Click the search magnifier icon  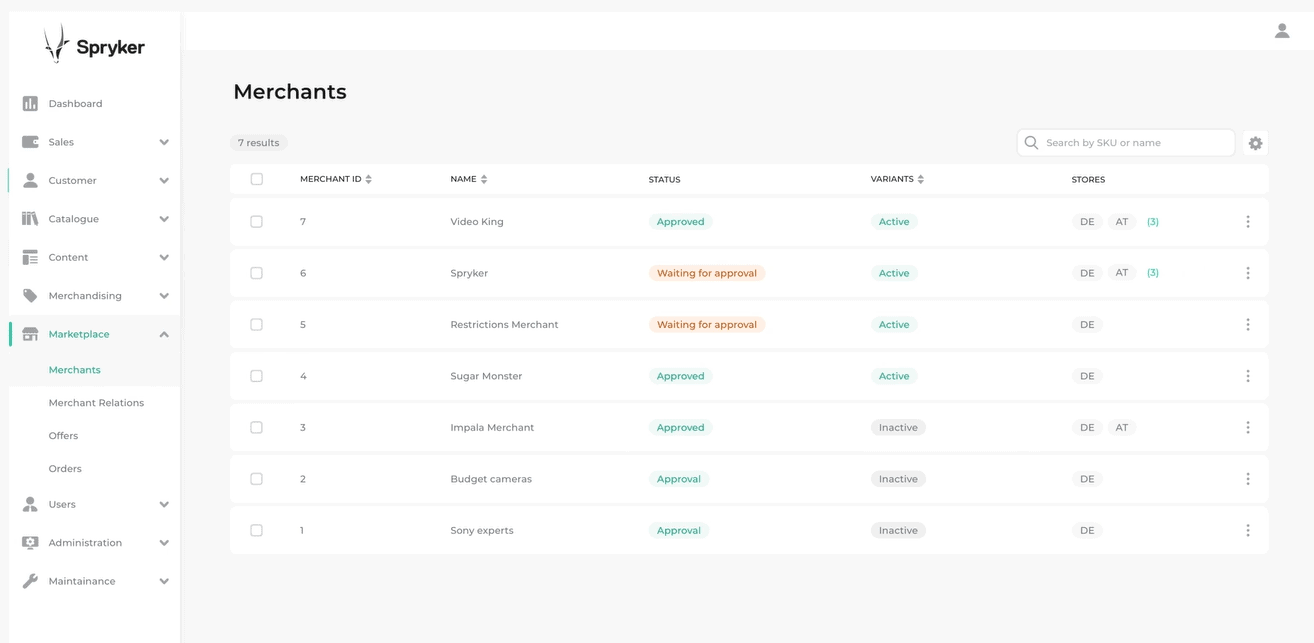(1031, 143)
